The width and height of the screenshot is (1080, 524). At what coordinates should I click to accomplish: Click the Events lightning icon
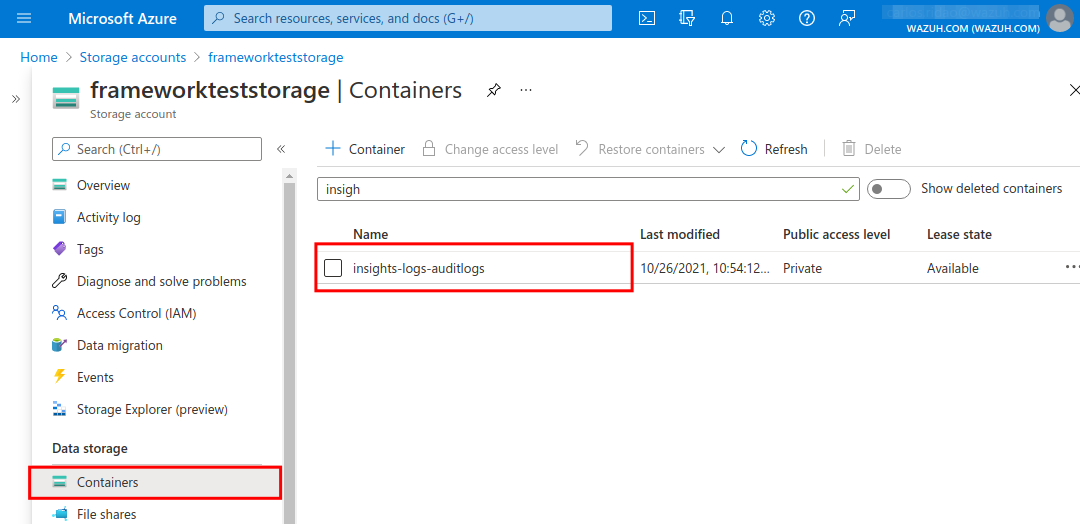click(x=60, y=377)
